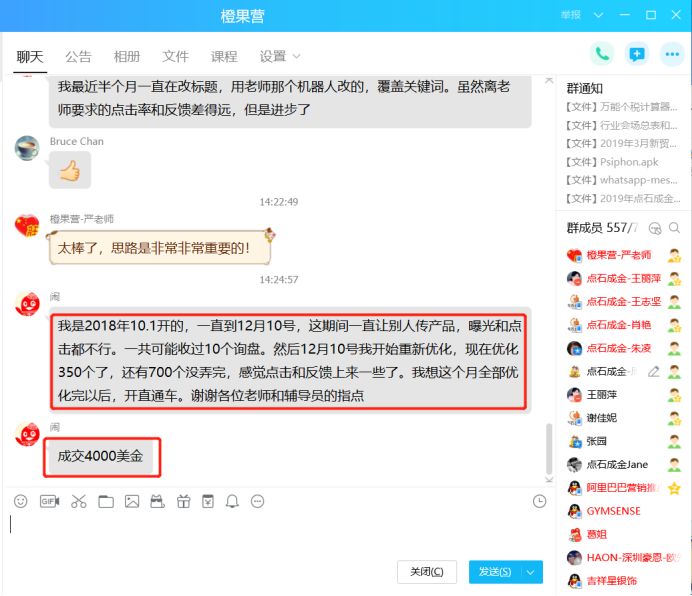
Task: Select member 点石成金-王志坚
Action: 623,302
